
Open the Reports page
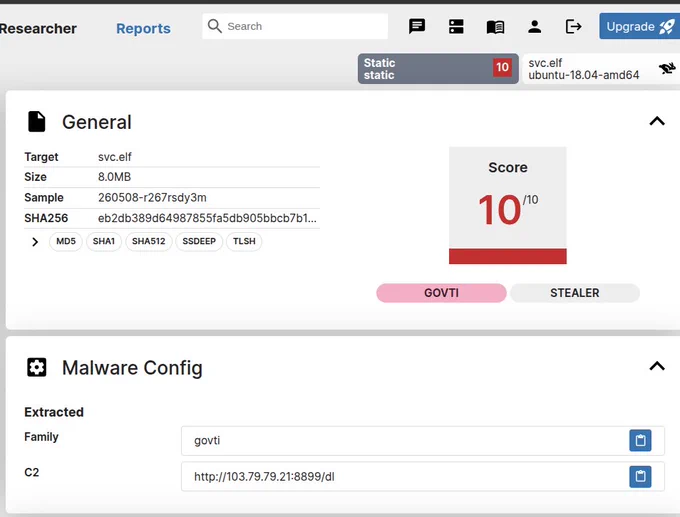tap(143, 29)
